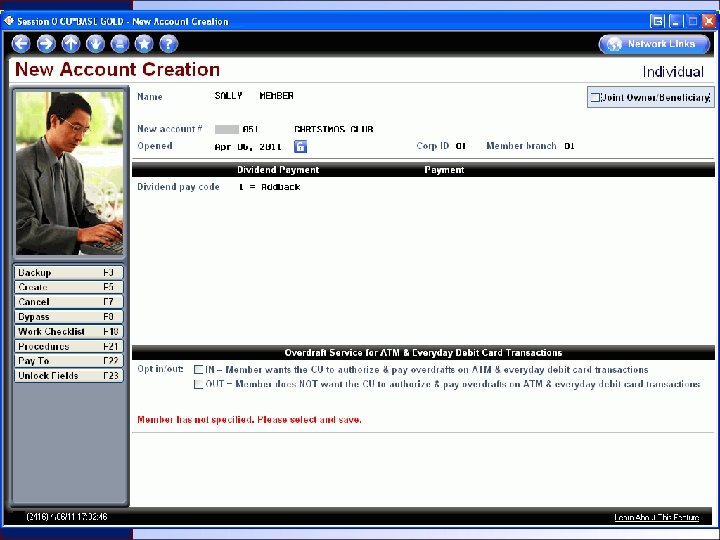This screenshot has width=720, height=540.
Task: Click the up arrow toolbar icon
Action: pyautogui.click(x=71, y=44)
